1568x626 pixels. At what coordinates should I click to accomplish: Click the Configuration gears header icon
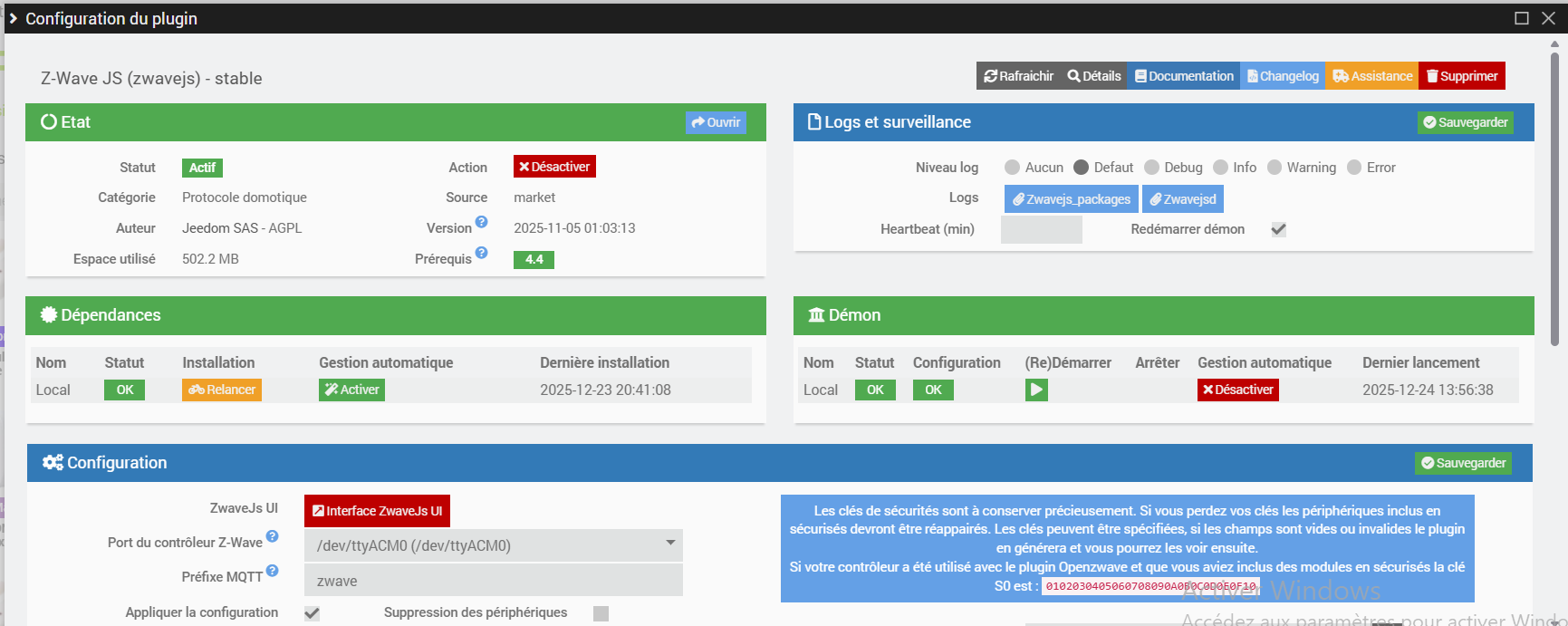tap(53, 462)
